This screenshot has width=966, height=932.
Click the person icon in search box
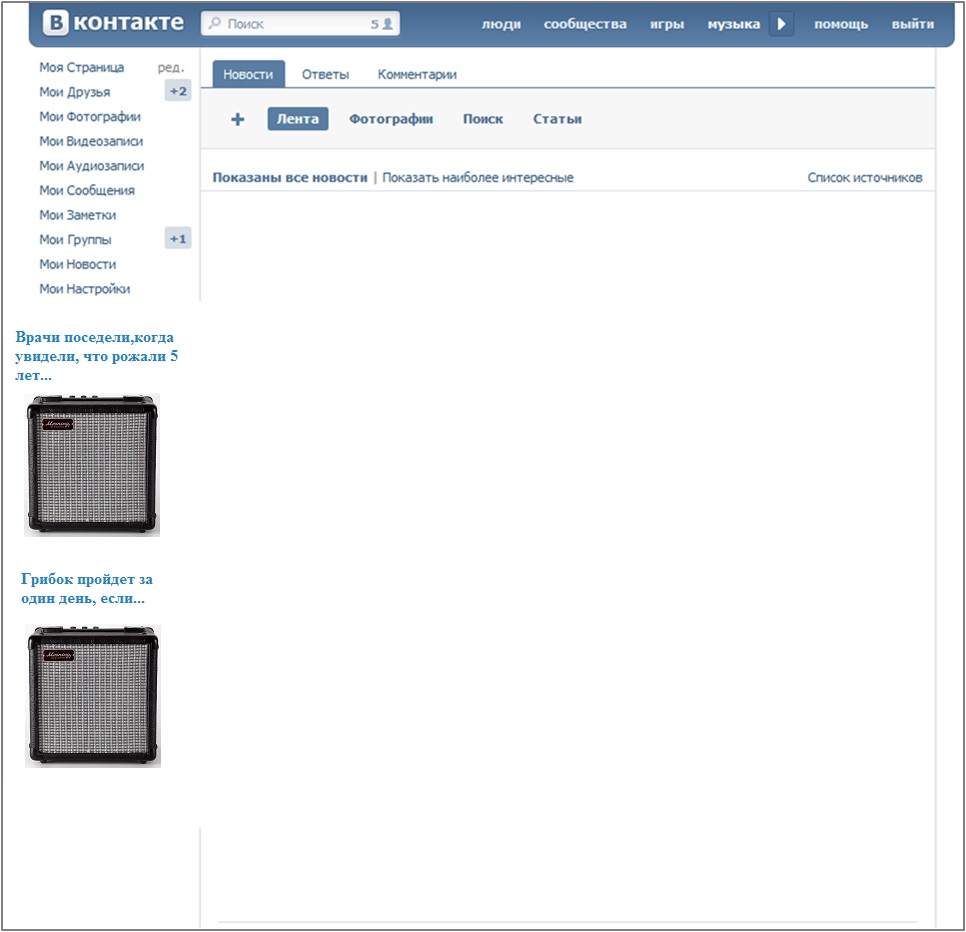(388, 24)
